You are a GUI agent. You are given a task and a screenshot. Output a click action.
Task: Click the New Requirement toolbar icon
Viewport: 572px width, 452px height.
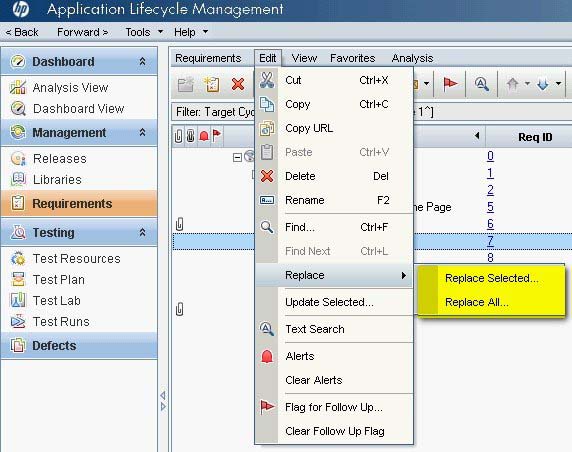click(212, 84)
